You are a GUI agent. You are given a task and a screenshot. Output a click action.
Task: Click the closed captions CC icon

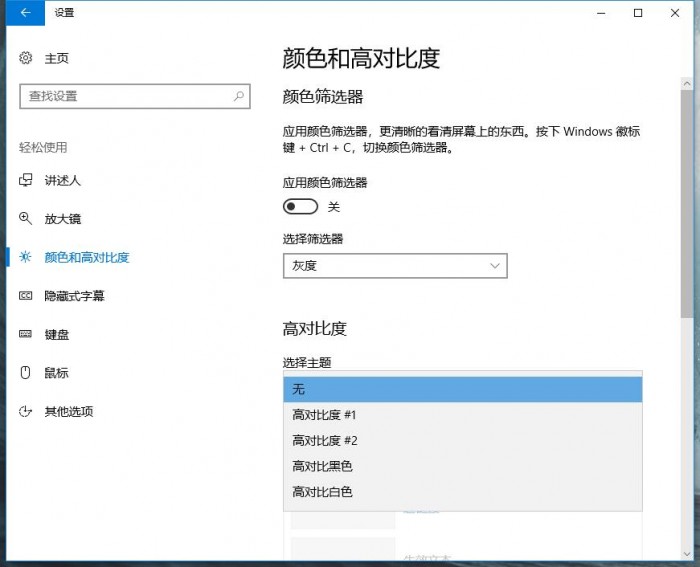[25, 296]
